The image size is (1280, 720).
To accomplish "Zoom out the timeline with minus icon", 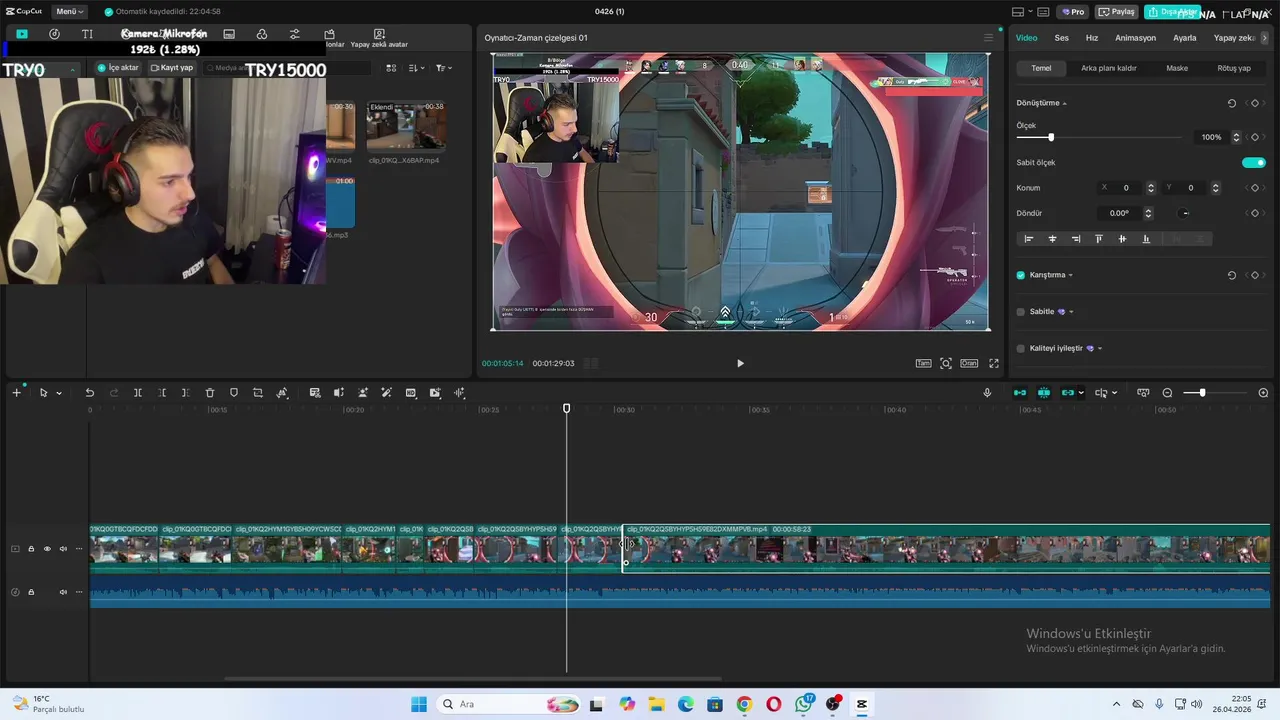I will 1167,393.
